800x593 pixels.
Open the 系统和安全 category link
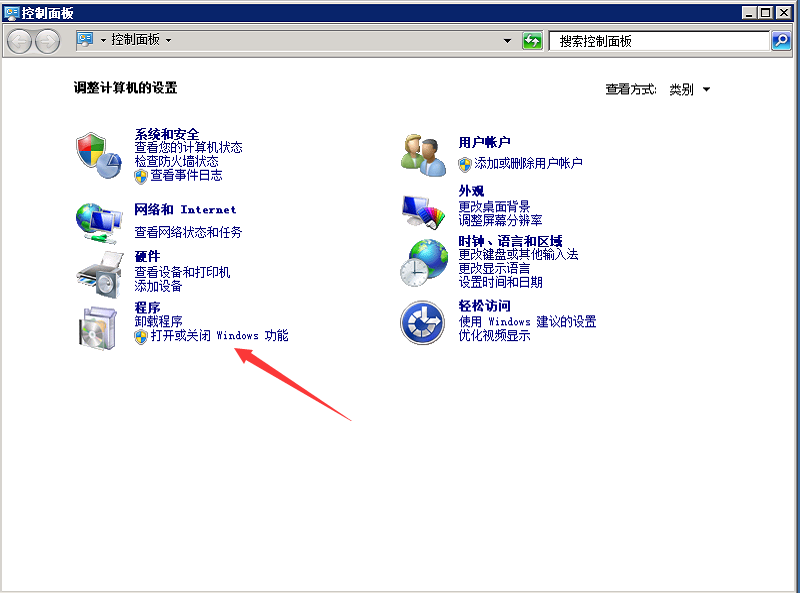click(167, 134)
